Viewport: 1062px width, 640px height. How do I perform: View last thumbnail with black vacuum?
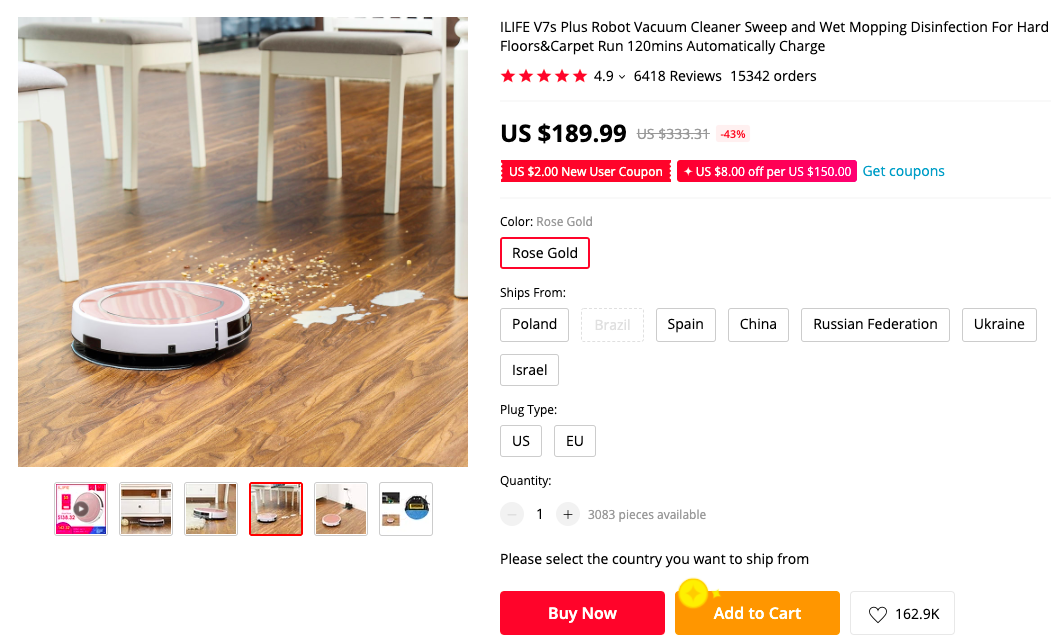pyautogui.click(x=406, y=509)
